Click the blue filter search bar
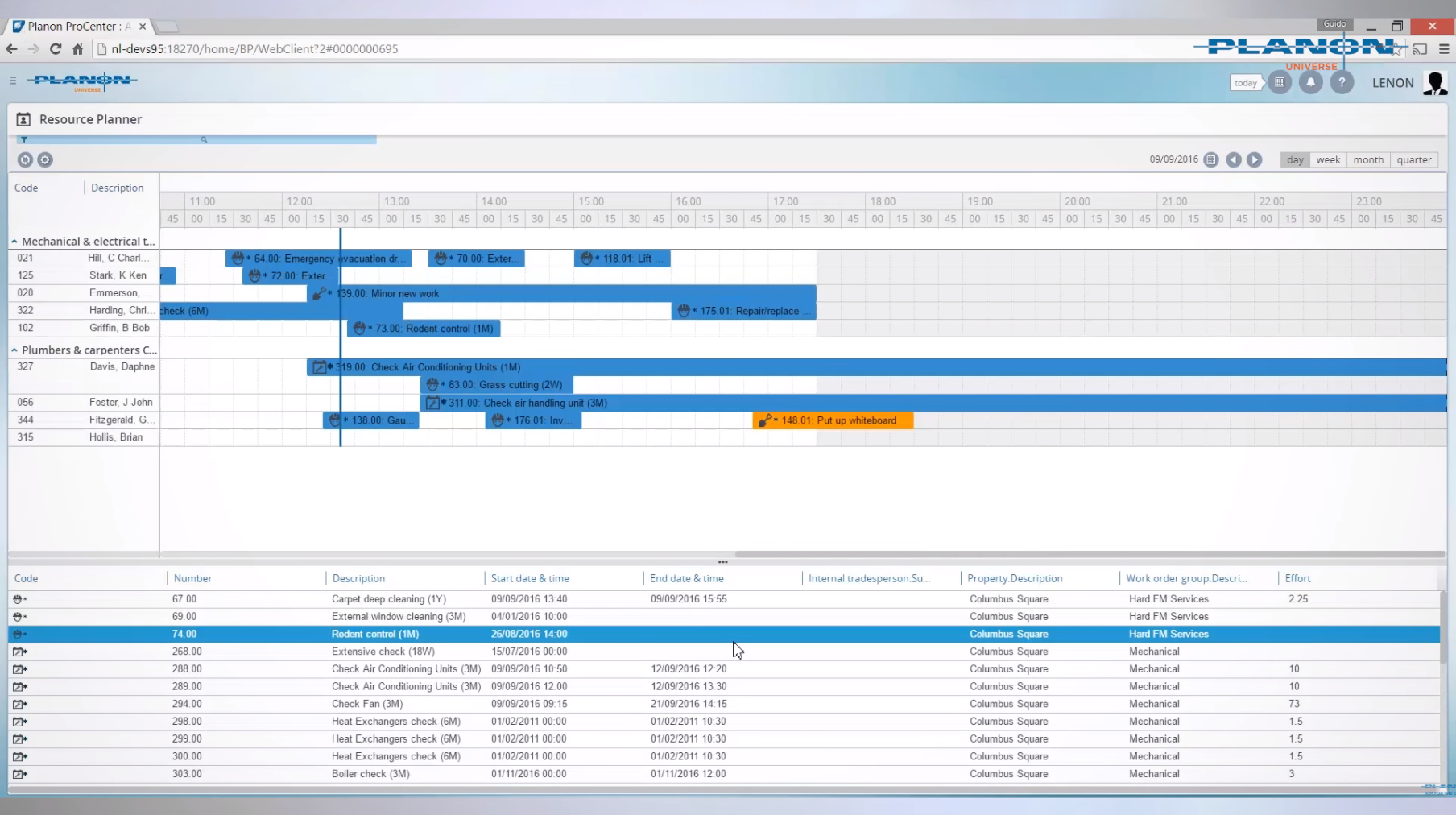The image size is (1456, 815). click(x=196, y=140)
